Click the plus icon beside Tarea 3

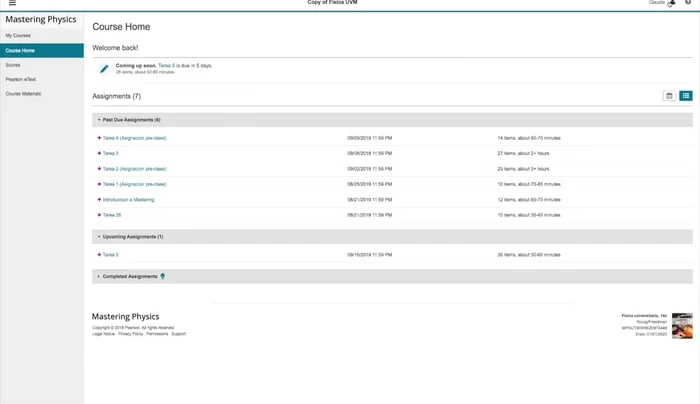pos(99,153)
